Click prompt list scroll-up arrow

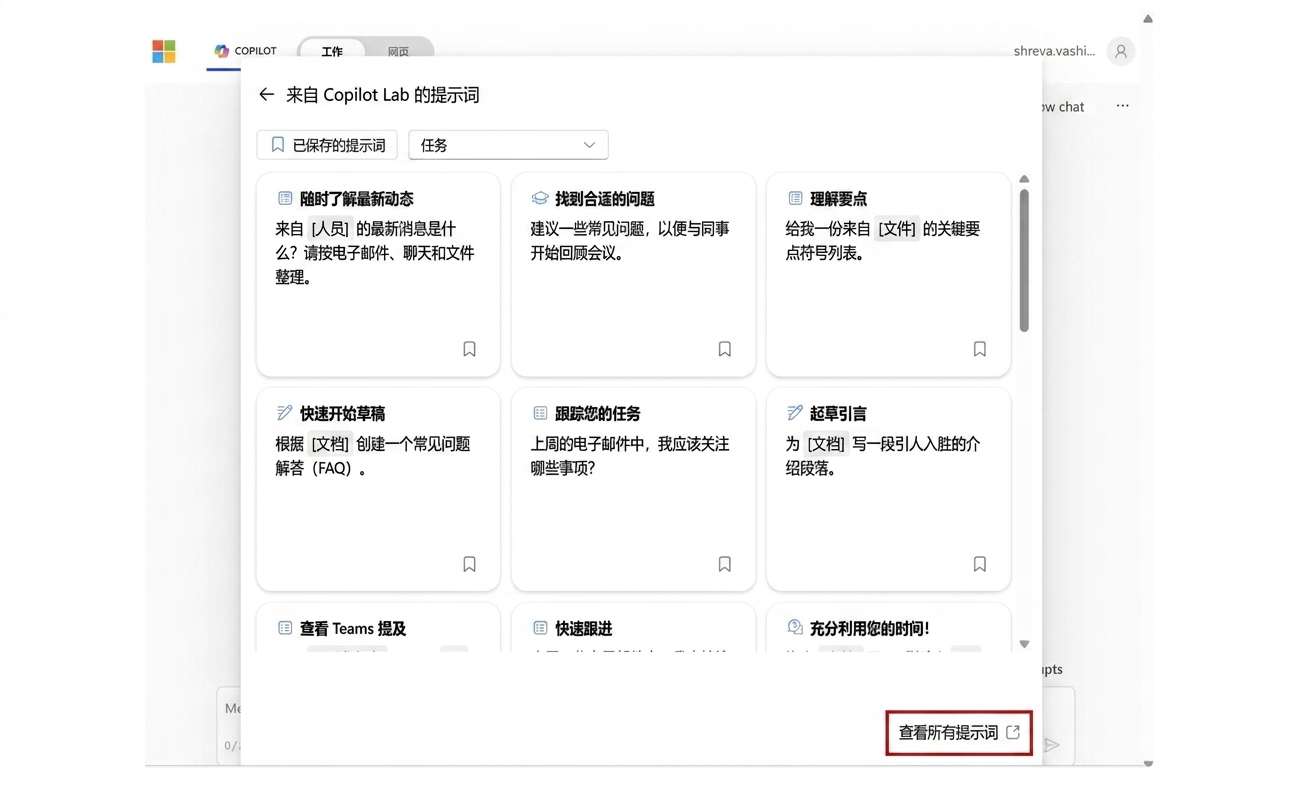click(x=1024, y=179)
